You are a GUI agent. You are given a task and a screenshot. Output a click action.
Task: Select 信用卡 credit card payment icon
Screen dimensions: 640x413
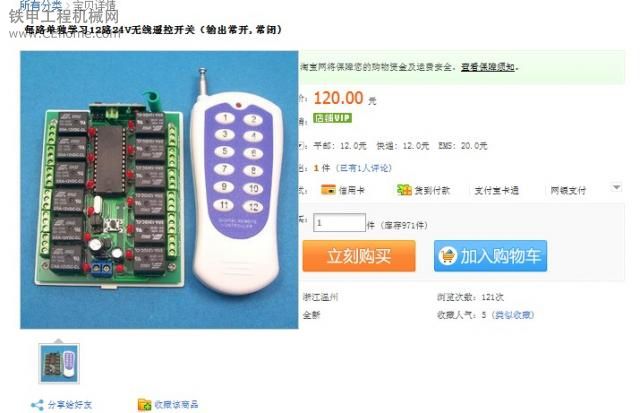coord(328,190)
